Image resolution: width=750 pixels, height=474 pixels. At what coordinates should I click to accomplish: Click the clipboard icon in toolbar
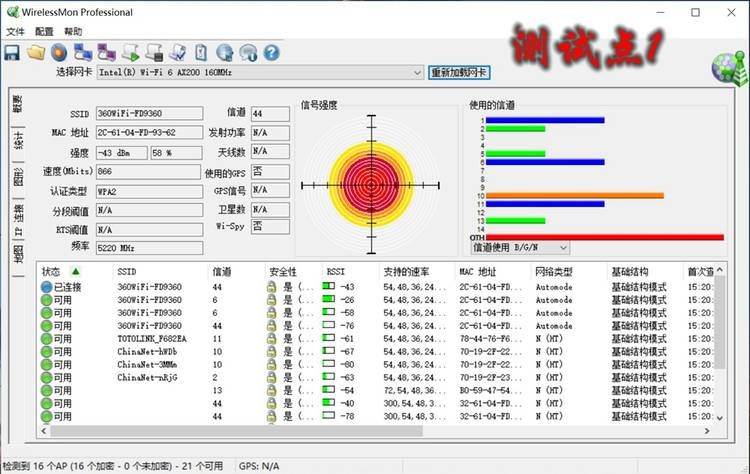[201, 53]
